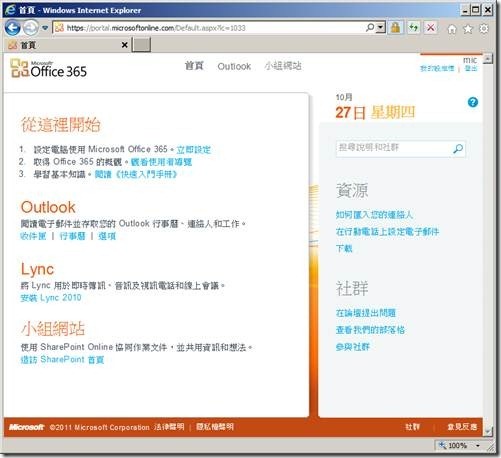Click the browser Forward button
501x458 pixels.
(31, 28)
